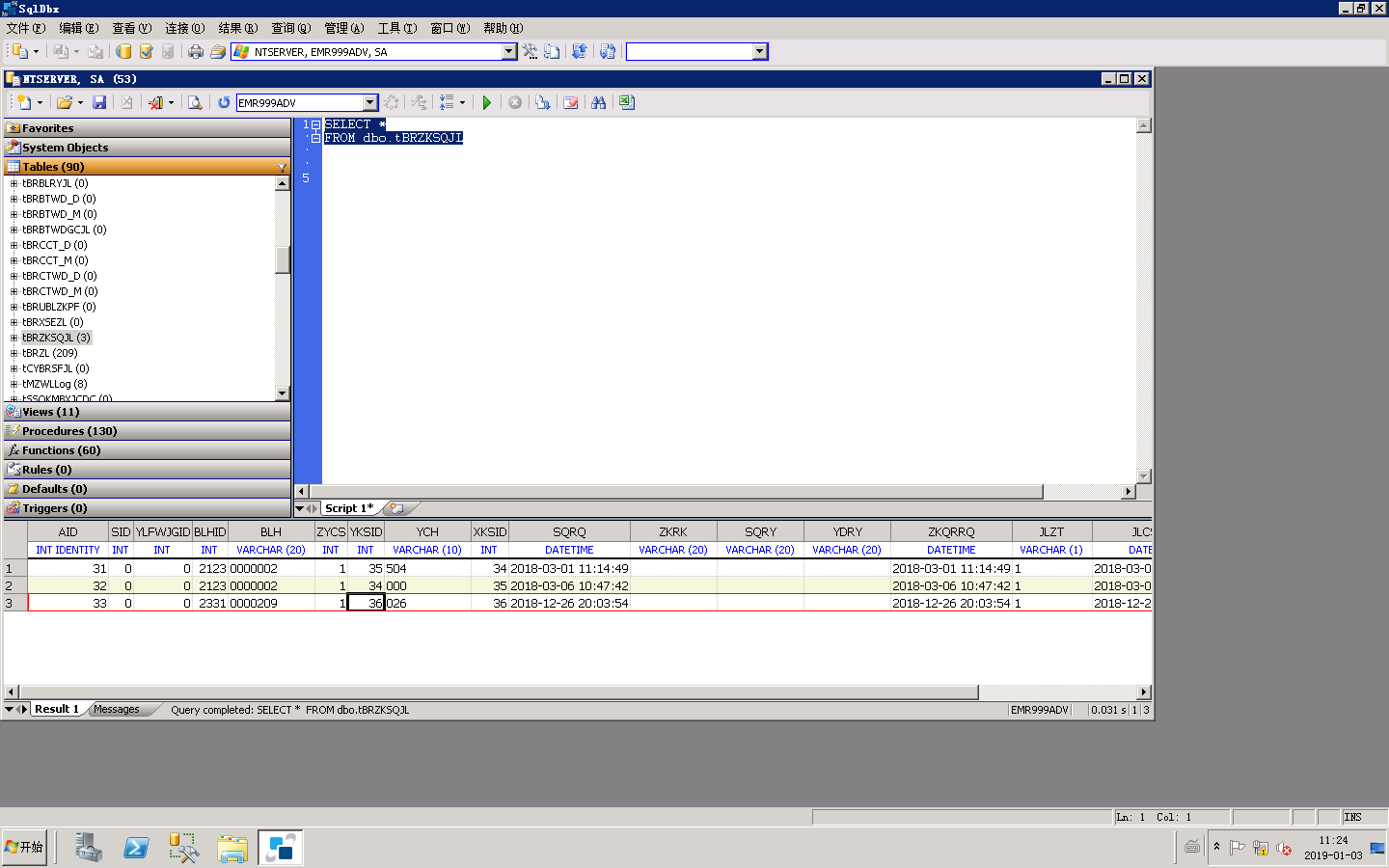Expand the tBRXSEZL (0) table node

pyautogui.click(x=14, y=322)
